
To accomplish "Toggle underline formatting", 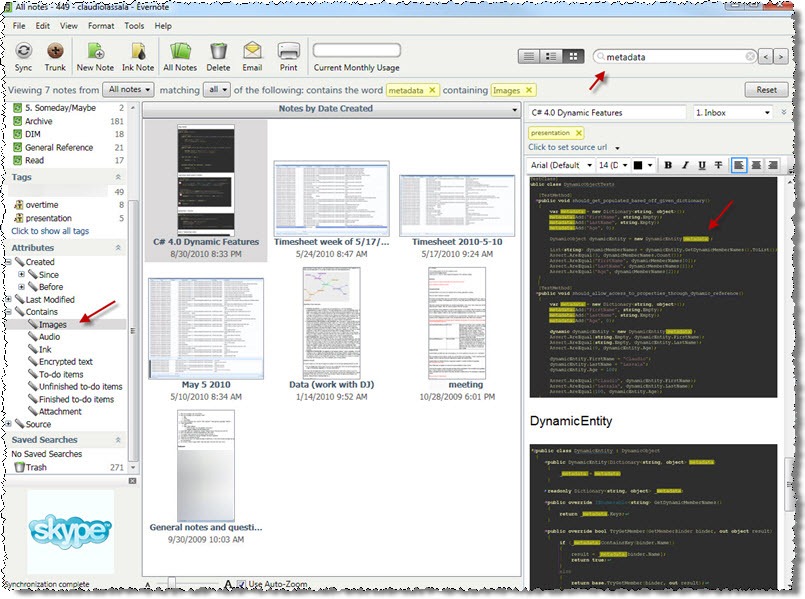I will (702, 165).
